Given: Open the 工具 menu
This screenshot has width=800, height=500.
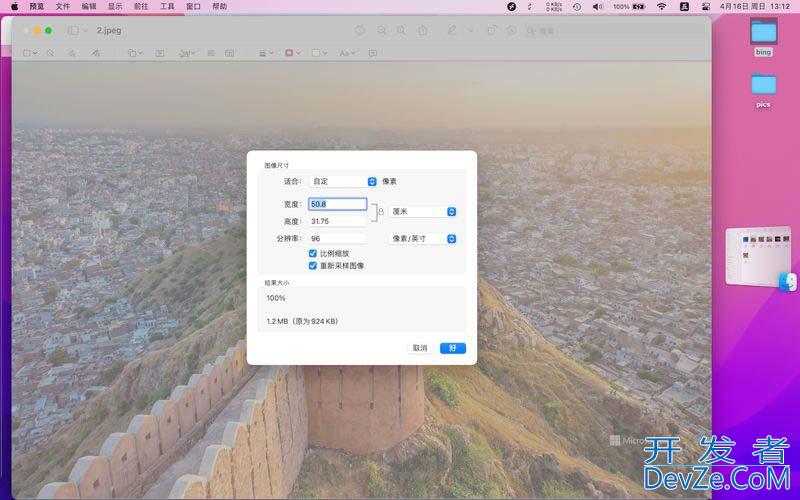Looking at the screenshot, I should 167,7.
